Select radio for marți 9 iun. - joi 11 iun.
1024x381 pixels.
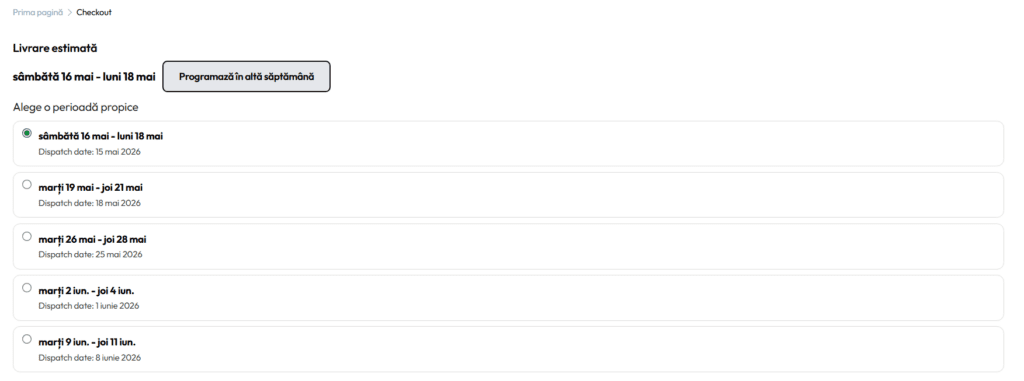[x=27, y=339]
